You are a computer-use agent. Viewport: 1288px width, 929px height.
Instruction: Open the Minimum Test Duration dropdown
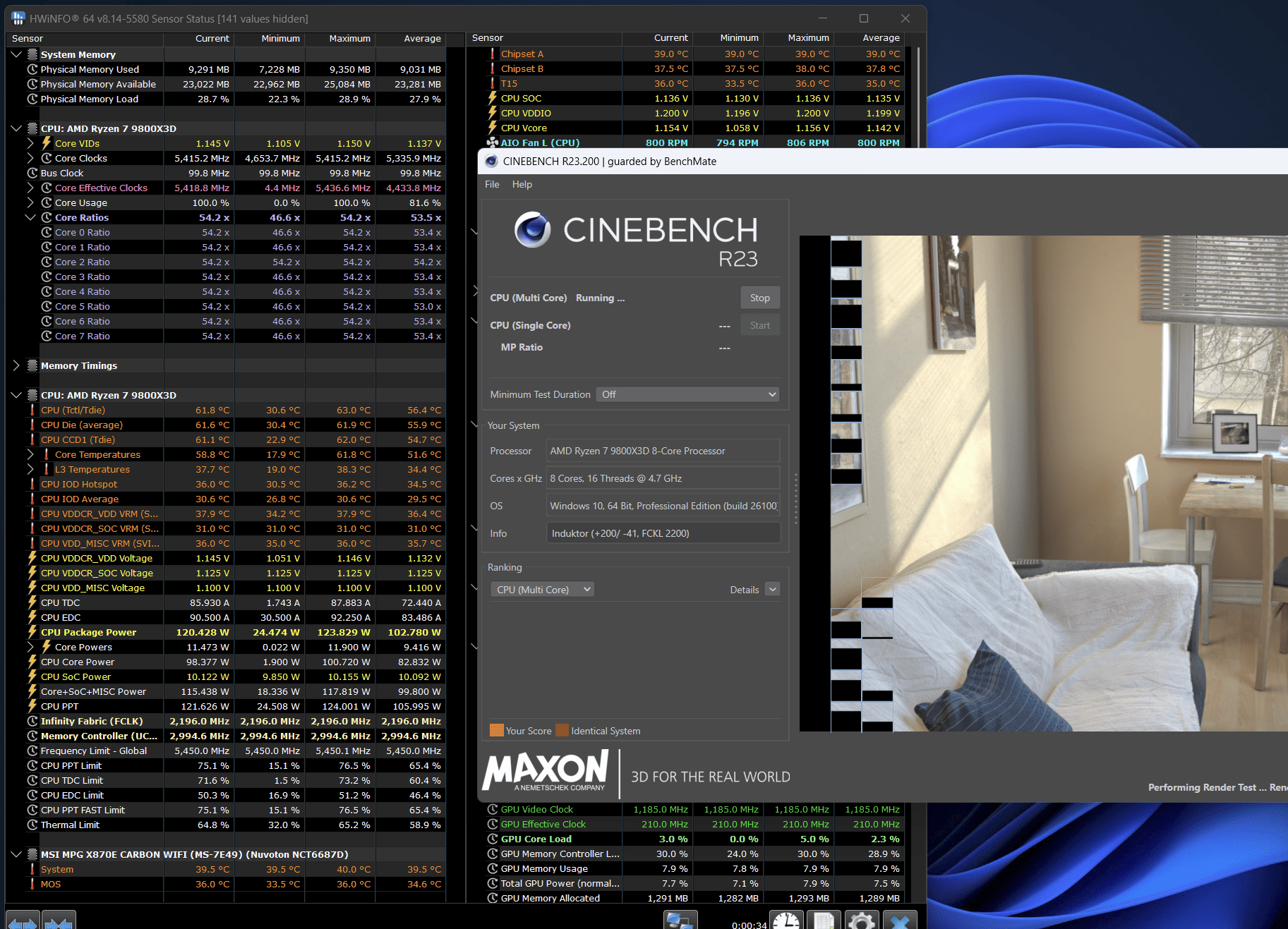pyautogui.click(x=687, y=394)
